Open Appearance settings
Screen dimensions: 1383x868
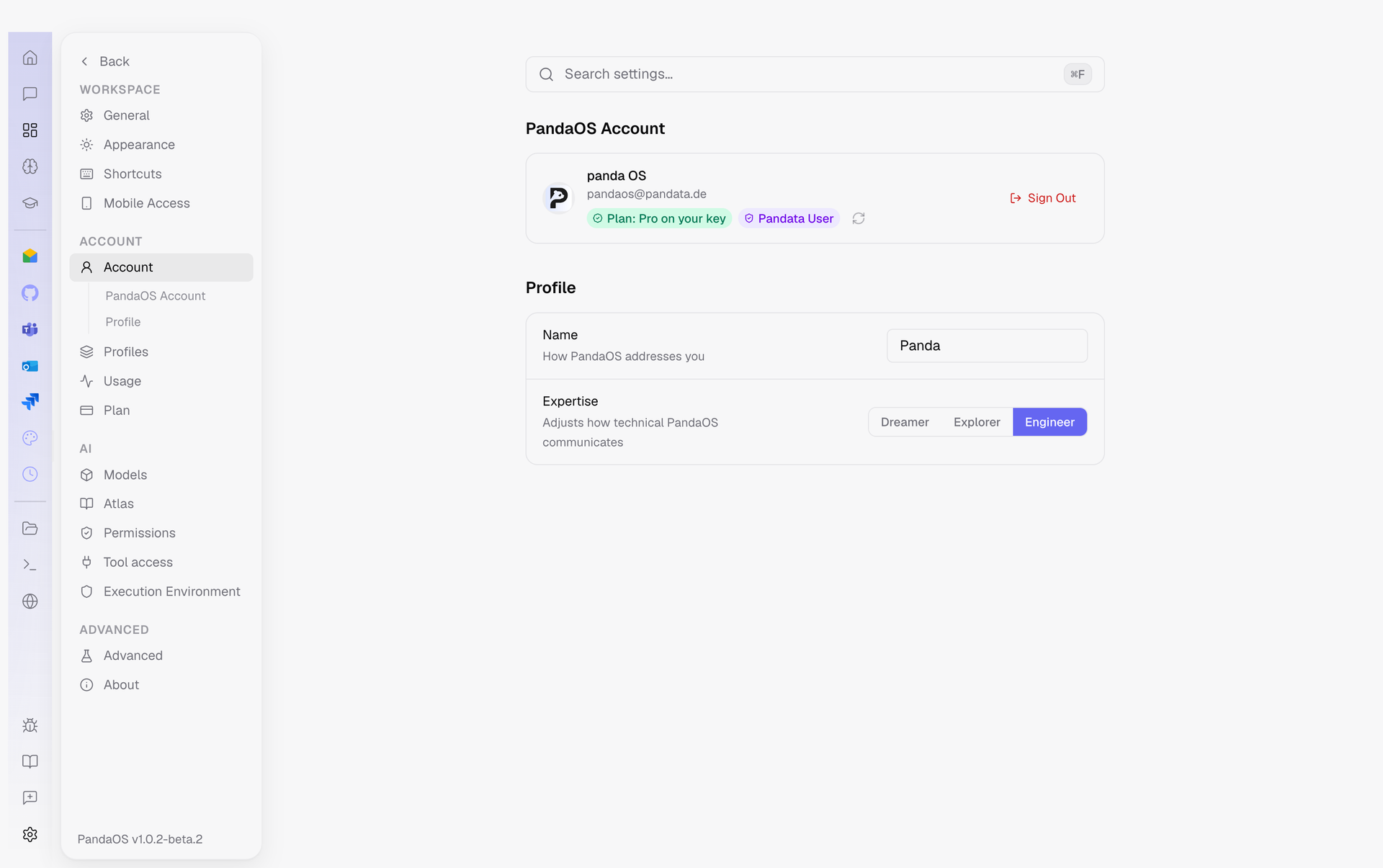click(161, 145)
